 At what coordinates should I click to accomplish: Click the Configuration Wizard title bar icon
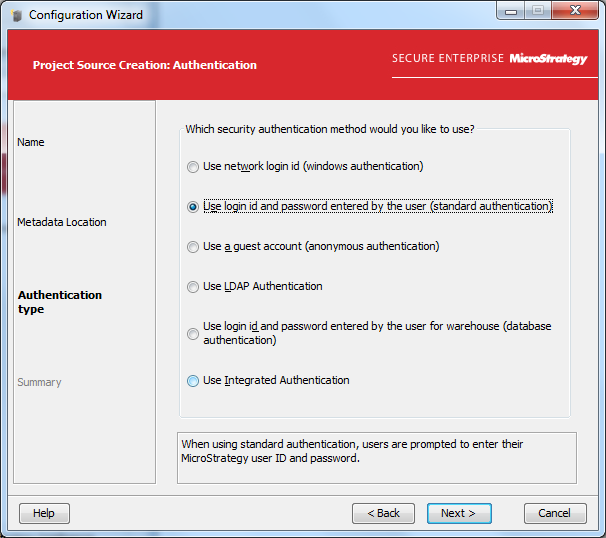(16, 15)
